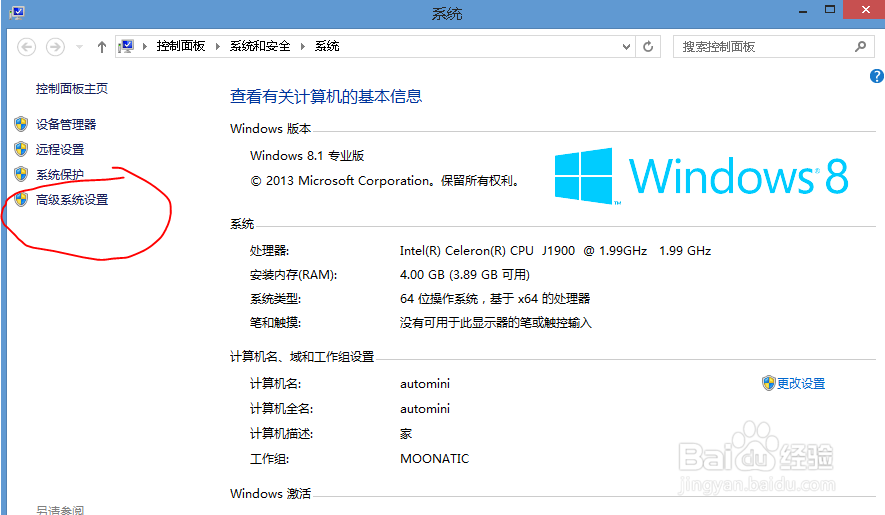
Task: Expand the chevron after 系统和安全
Action: tap(303, 46)
